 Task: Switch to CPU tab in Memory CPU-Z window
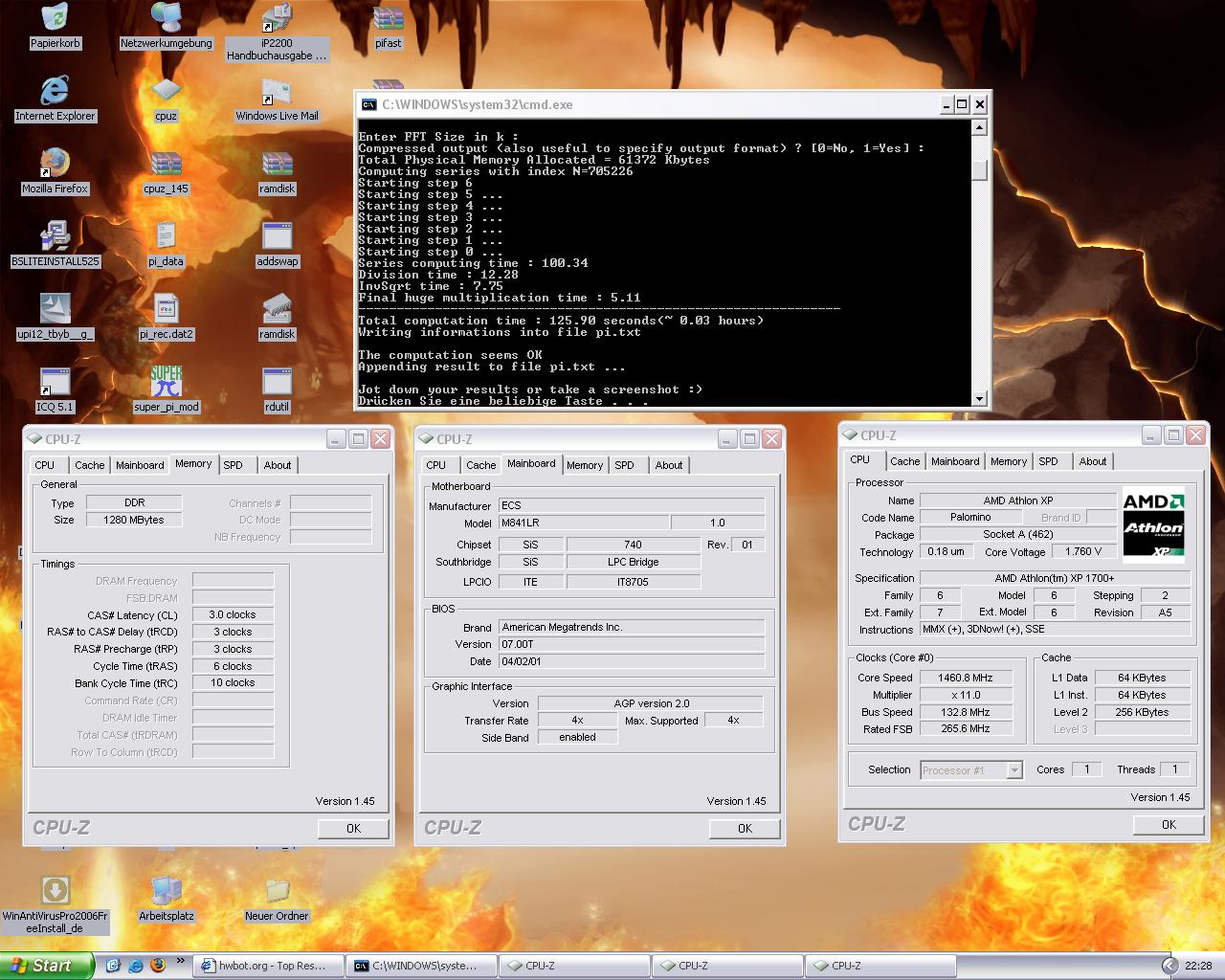pyautogui.click(x=45, y=465)
